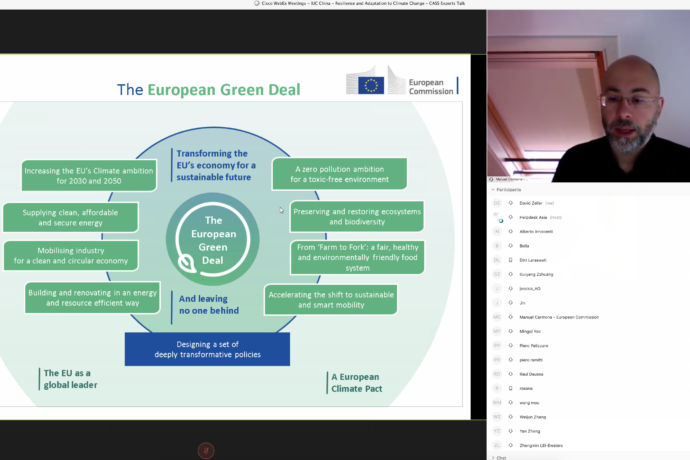Click the central European Green Deal circle

(213, 239)
